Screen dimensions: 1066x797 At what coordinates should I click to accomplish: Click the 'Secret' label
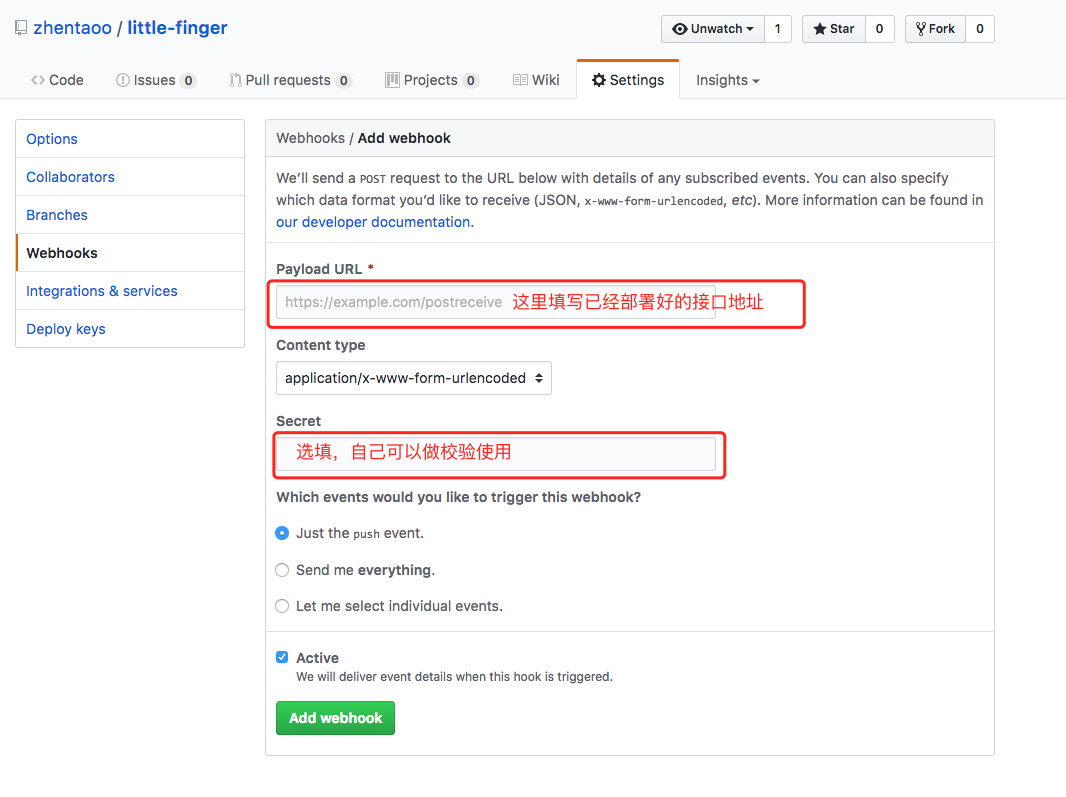pos(298,421)
